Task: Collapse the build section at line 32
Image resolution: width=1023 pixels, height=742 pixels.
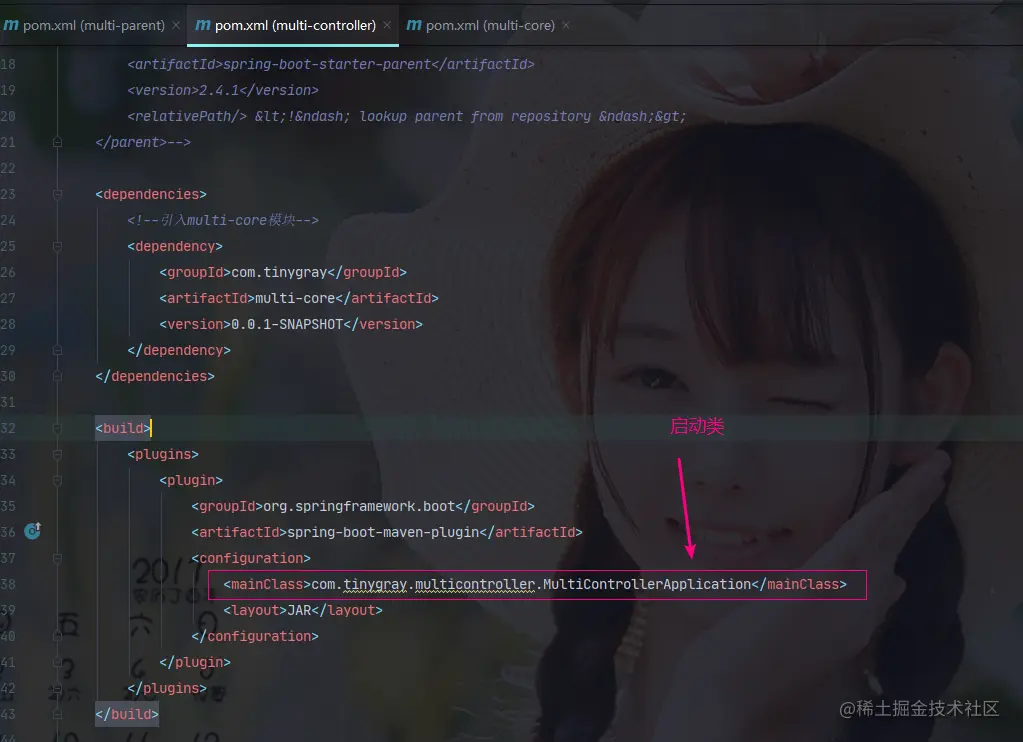Action: pos(57,428)
